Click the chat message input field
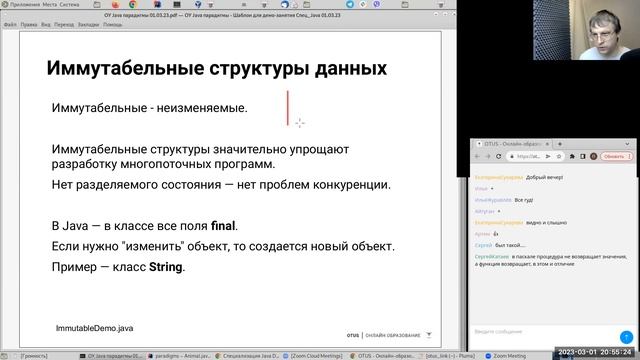This screenshot has width=640, height=360. click(545, 332)
